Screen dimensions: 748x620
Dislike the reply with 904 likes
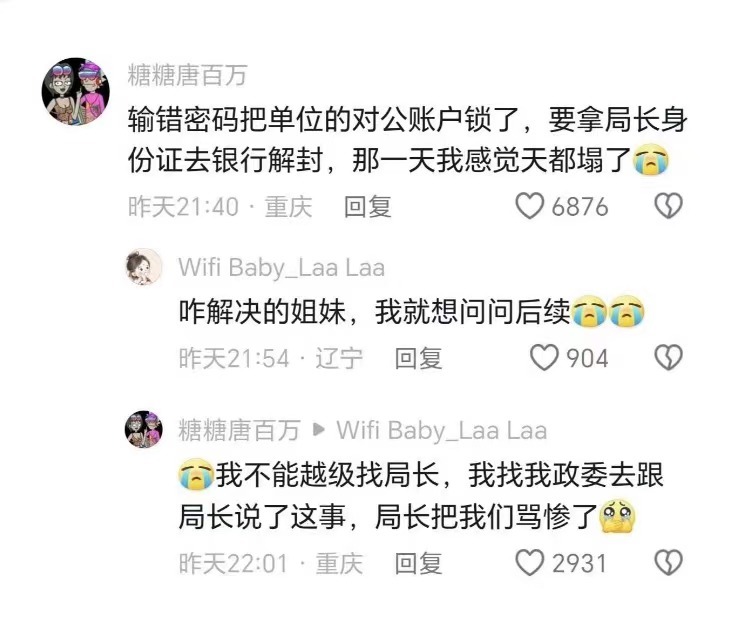[x=668, y=358]
